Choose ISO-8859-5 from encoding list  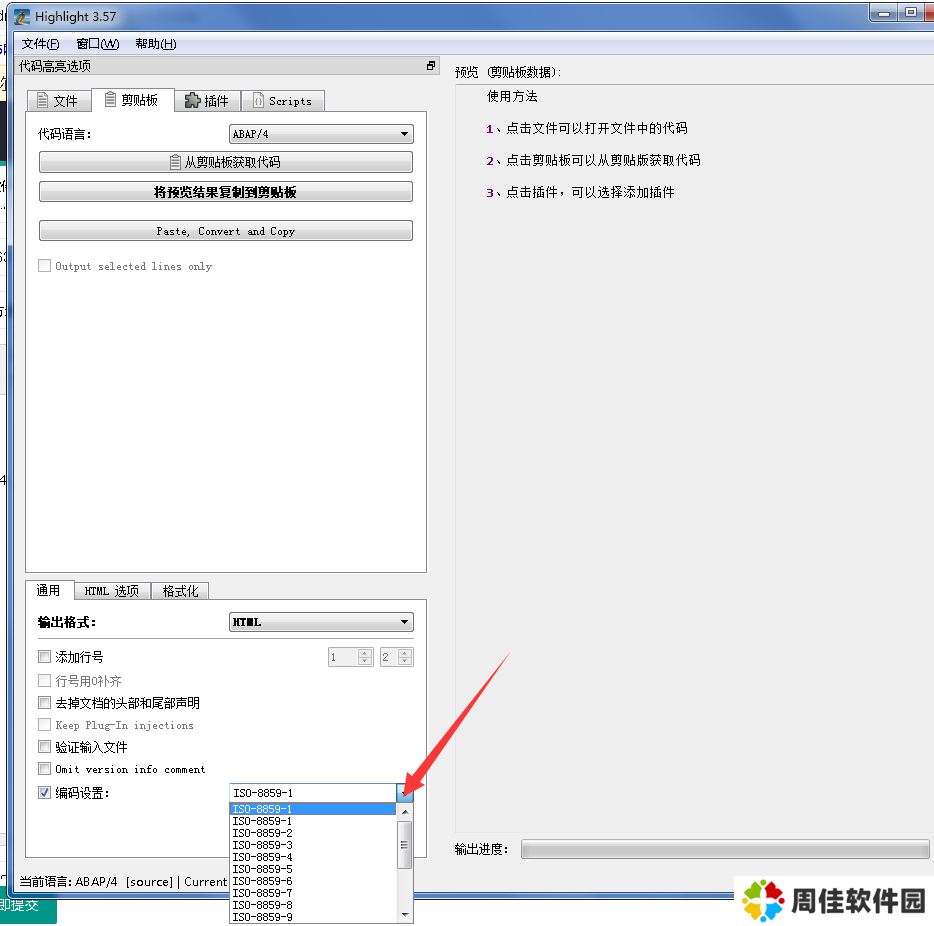point(263,869)
